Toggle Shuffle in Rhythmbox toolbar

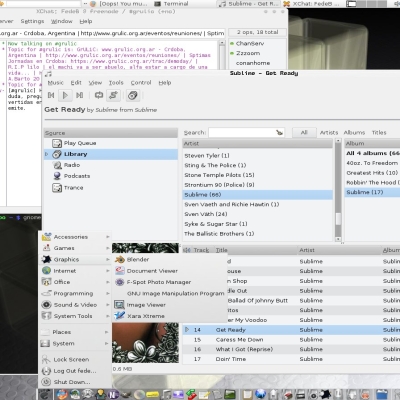[x=113, y=95]
